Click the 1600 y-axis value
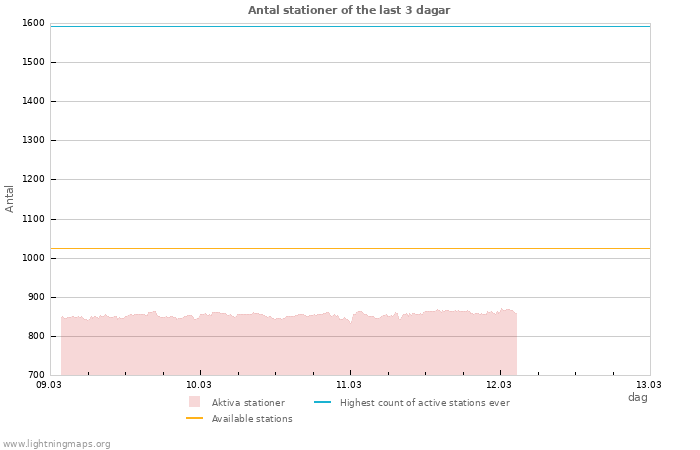This screenshot has width=700, height=450. 32,23
